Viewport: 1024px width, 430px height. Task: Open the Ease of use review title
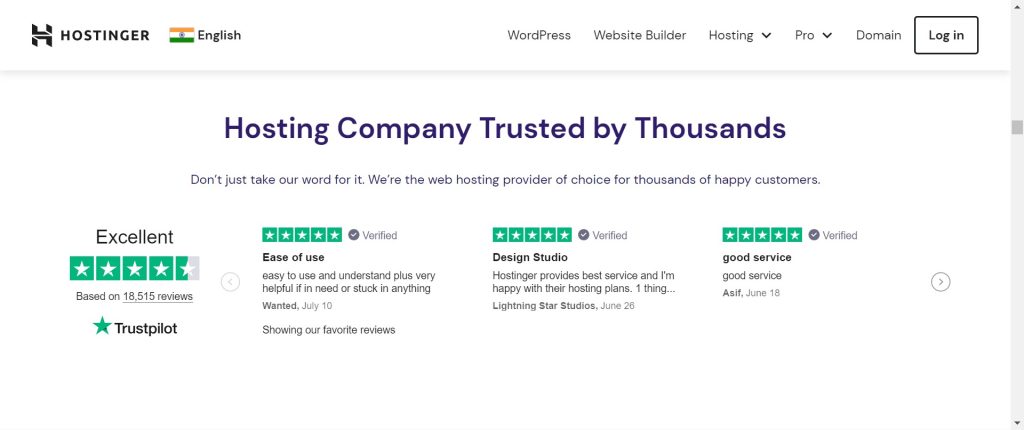292,257
